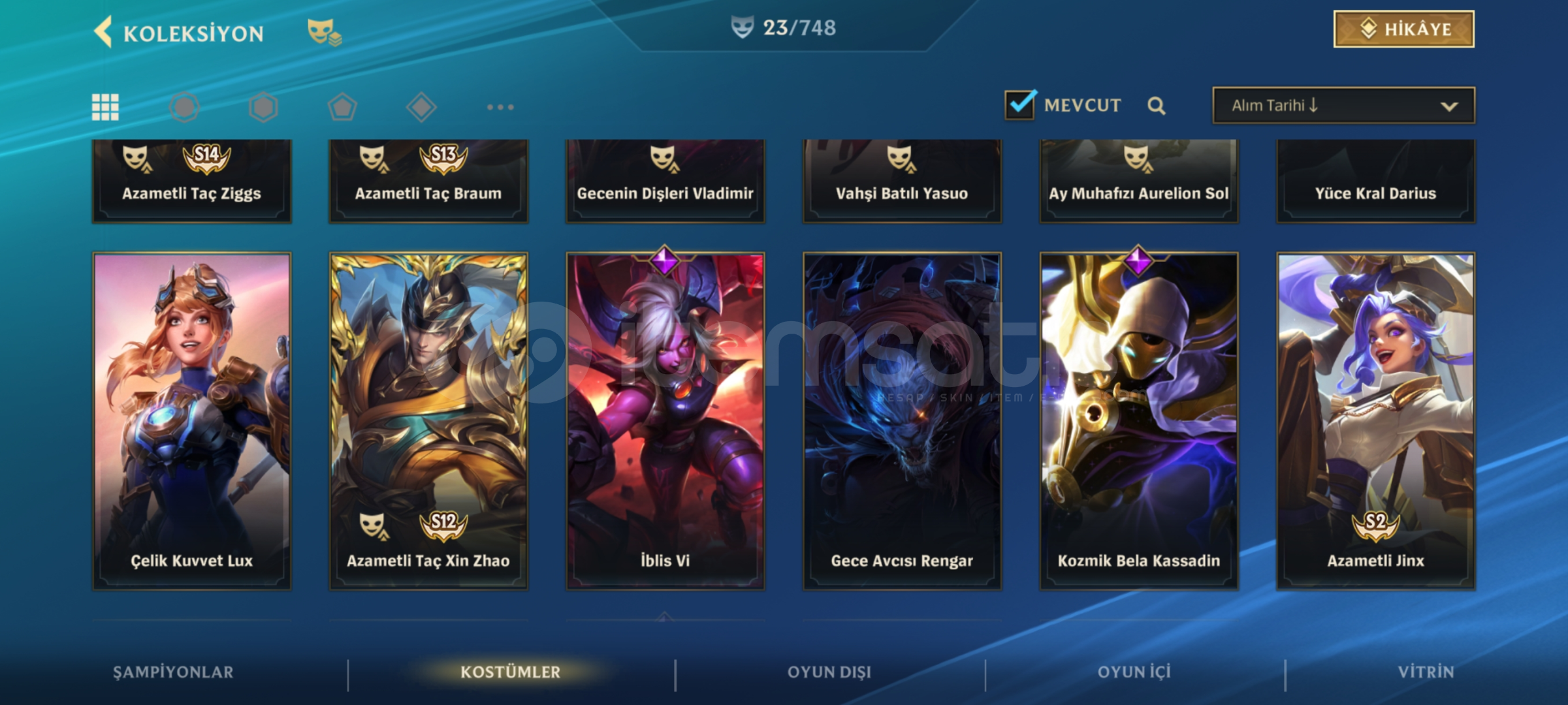The width and height of the screenshot is (1568, 705).
Task: Go back using Koleksiyon arrow
Action: (103, 32)
